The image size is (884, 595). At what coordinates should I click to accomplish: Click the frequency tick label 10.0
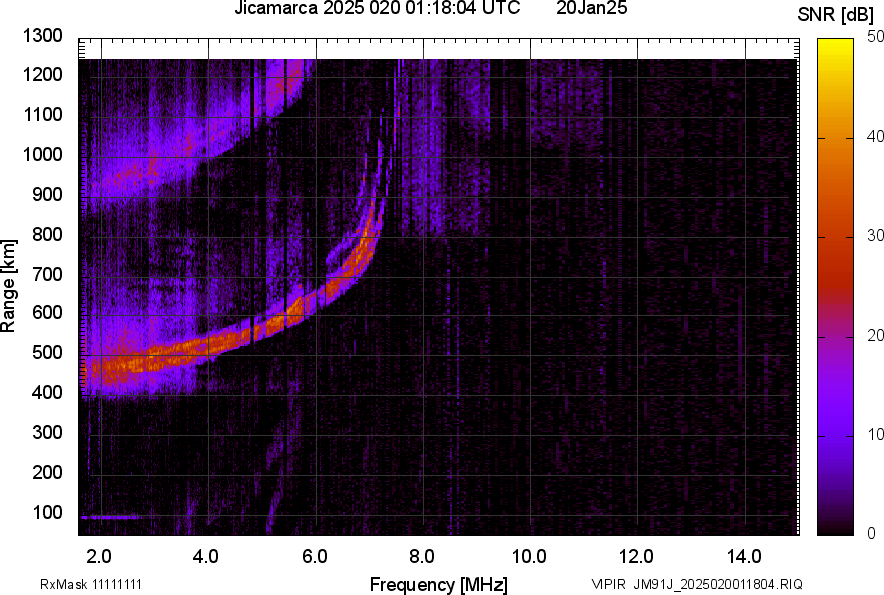coord(529,557)
